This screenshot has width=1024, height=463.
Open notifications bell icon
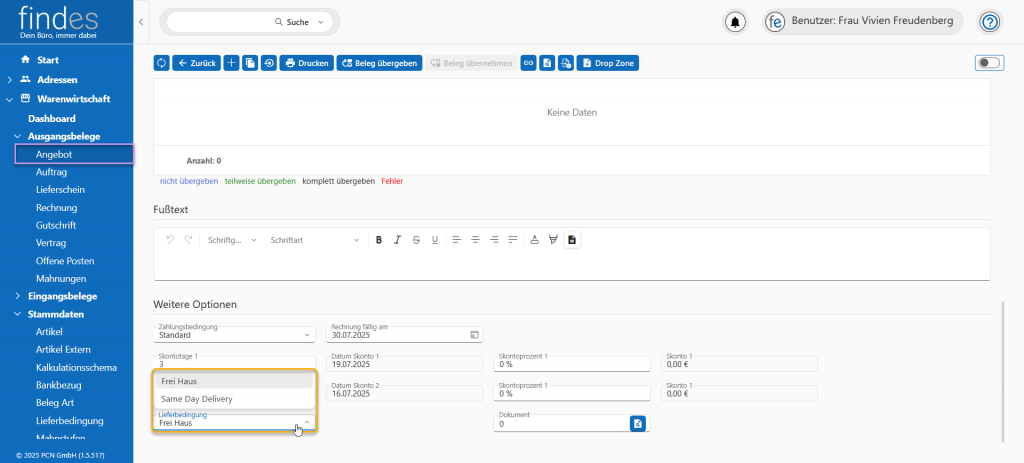(736, 22)
